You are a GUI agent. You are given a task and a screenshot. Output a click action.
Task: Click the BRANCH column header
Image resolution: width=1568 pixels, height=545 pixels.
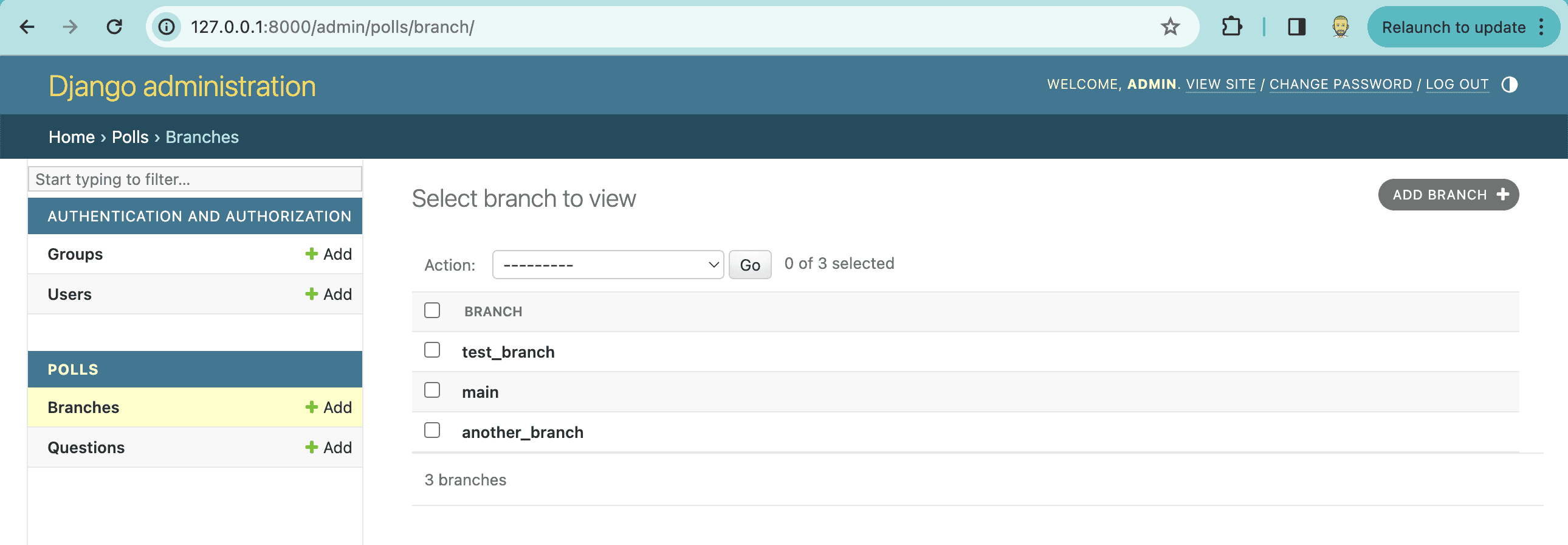point(493,312)
